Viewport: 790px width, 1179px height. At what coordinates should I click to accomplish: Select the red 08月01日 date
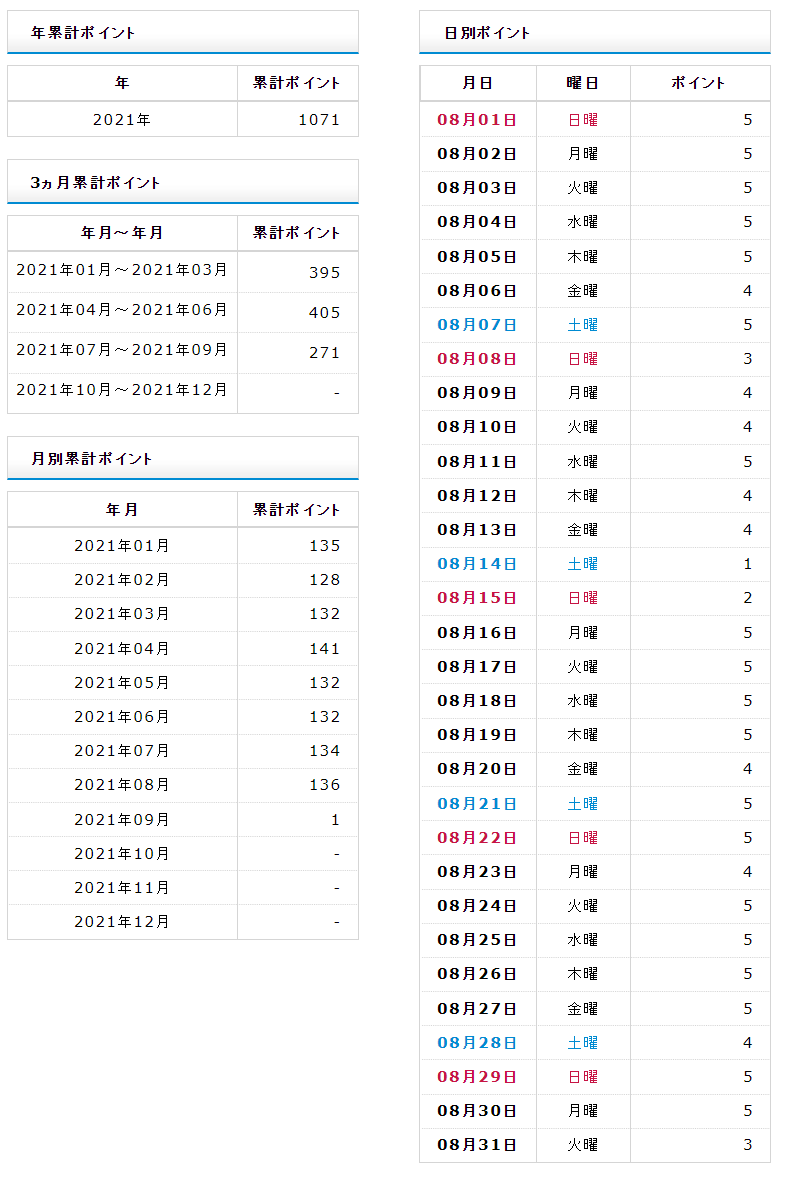click(x=477, y=120)
